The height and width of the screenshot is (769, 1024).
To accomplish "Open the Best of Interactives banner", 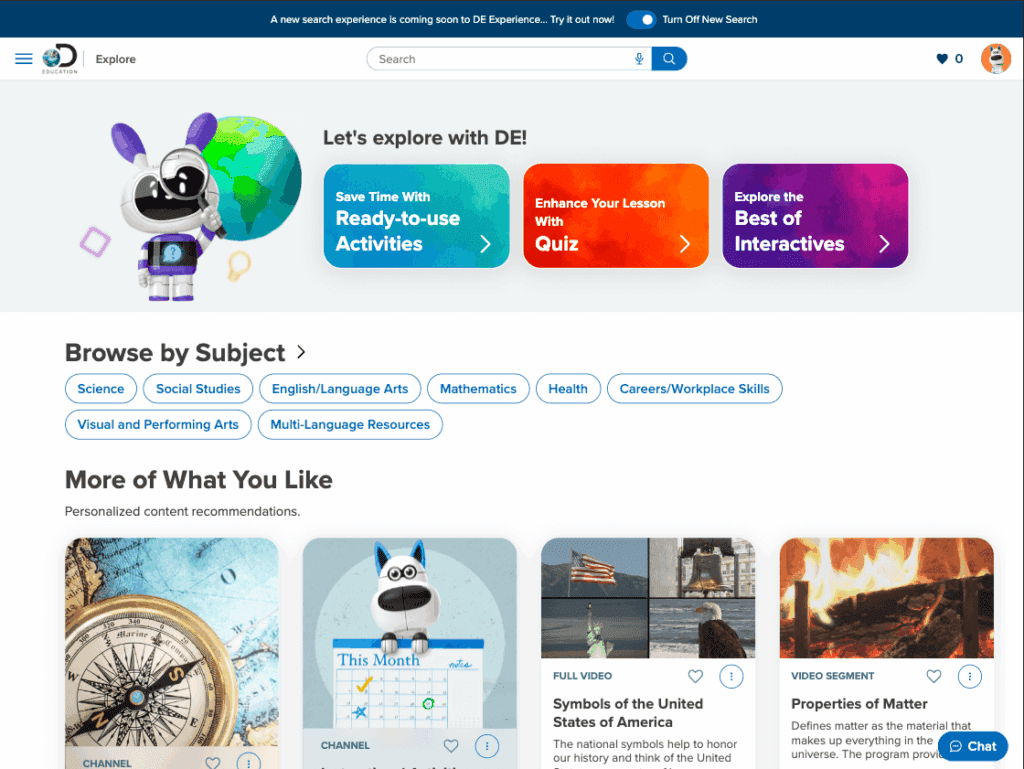I will pyautogui.click(x=815, y=216).
